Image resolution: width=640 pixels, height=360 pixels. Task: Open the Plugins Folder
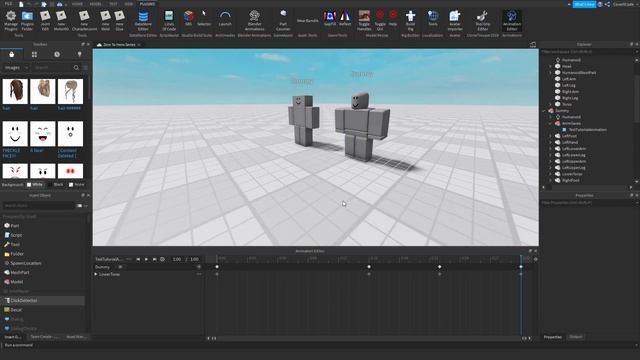pyautogui.click(x=27, y=20)
